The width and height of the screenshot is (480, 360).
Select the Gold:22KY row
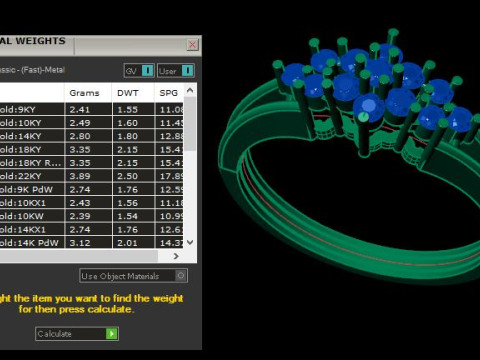(x=92, y=176)
